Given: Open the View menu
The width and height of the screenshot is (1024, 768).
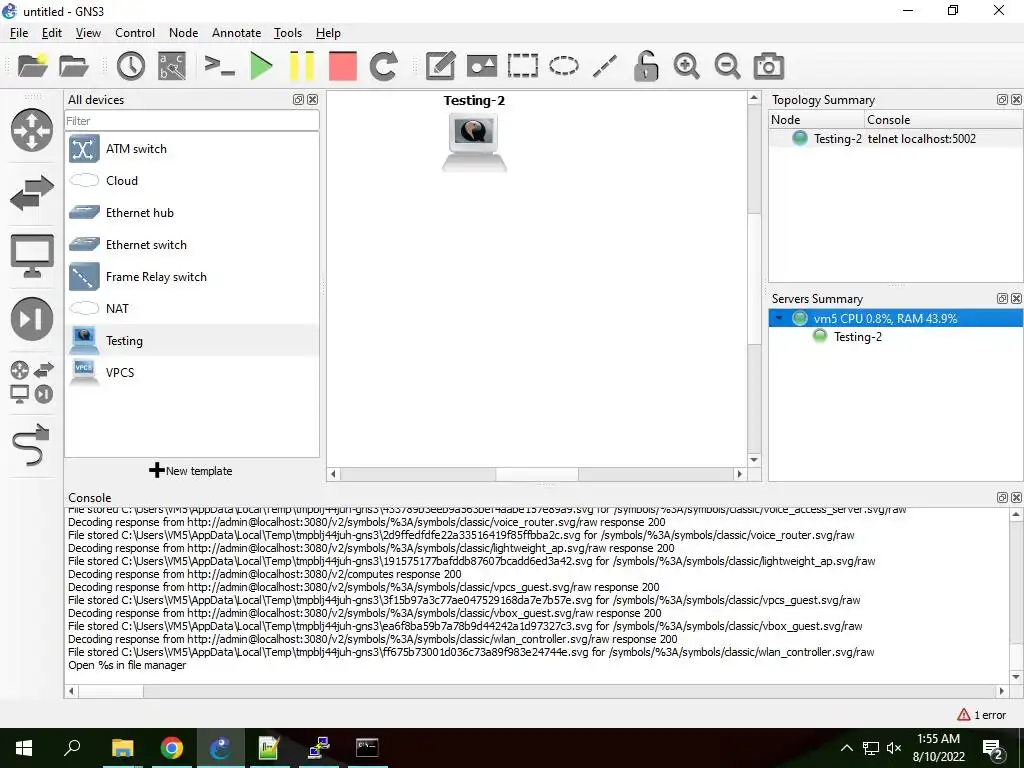Looking at the screenshot, I should tap(88, 33).
